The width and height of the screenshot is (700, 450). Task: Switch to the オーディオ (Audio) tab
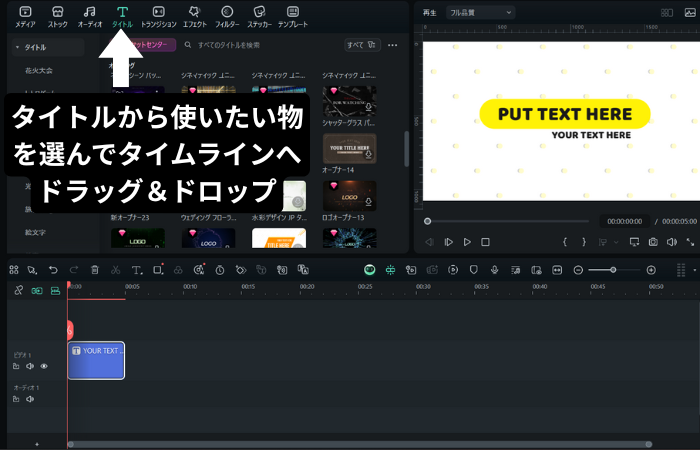click(x=90, y=17)
